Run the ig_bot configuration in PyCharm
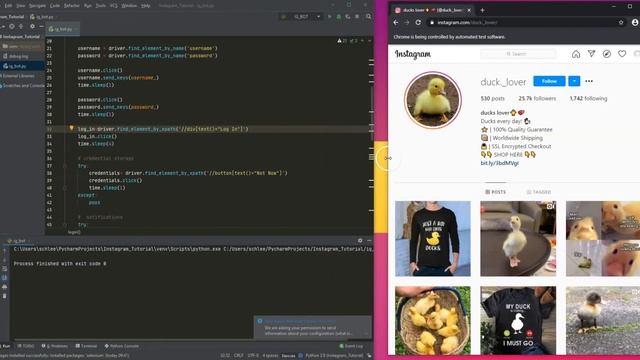The height and width of the screenshot is (360, 640). point(329,17)
